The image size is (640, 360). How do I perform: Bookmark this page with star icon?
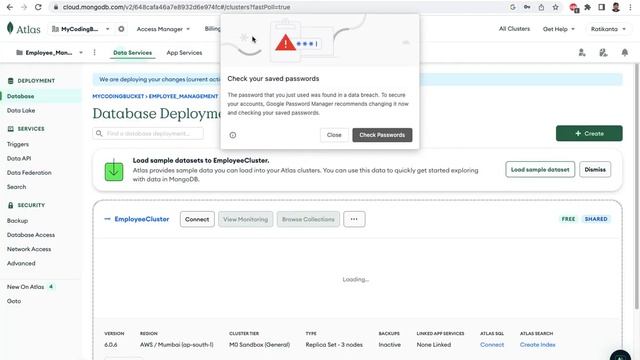point(555,7)
